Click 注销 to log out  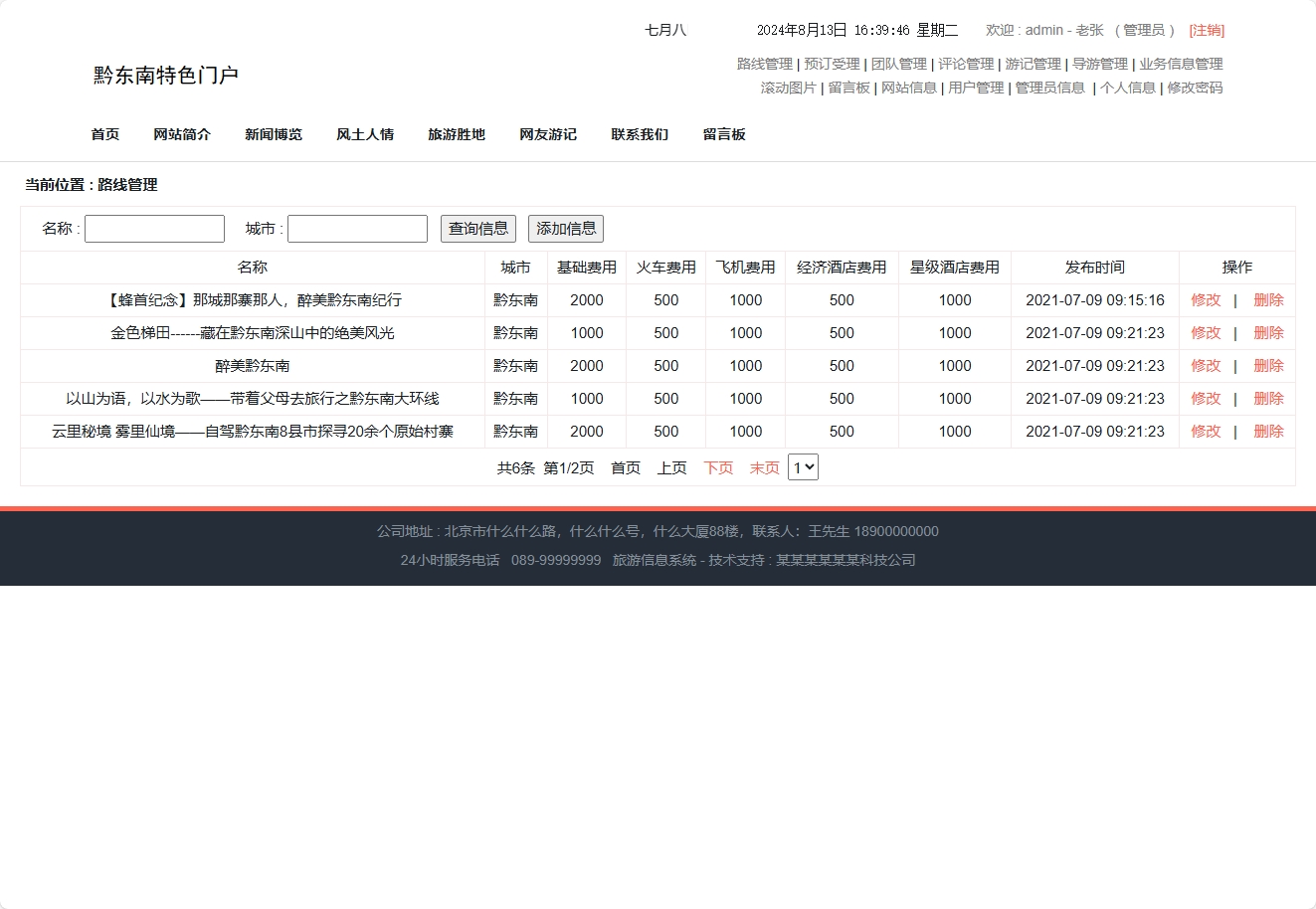point(1207,31)
